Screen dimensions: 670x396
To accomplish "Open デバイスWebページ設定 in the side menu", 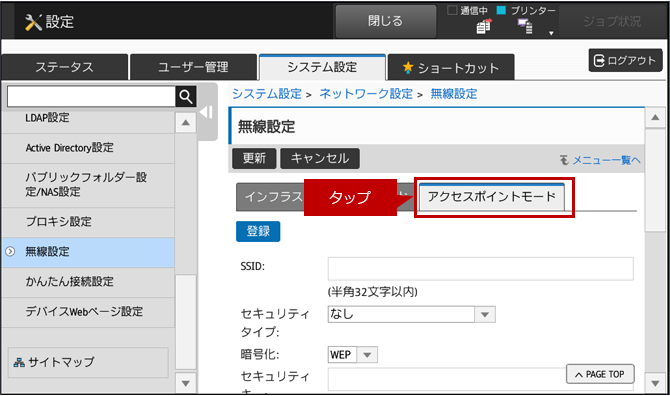I will coord(88,312).
